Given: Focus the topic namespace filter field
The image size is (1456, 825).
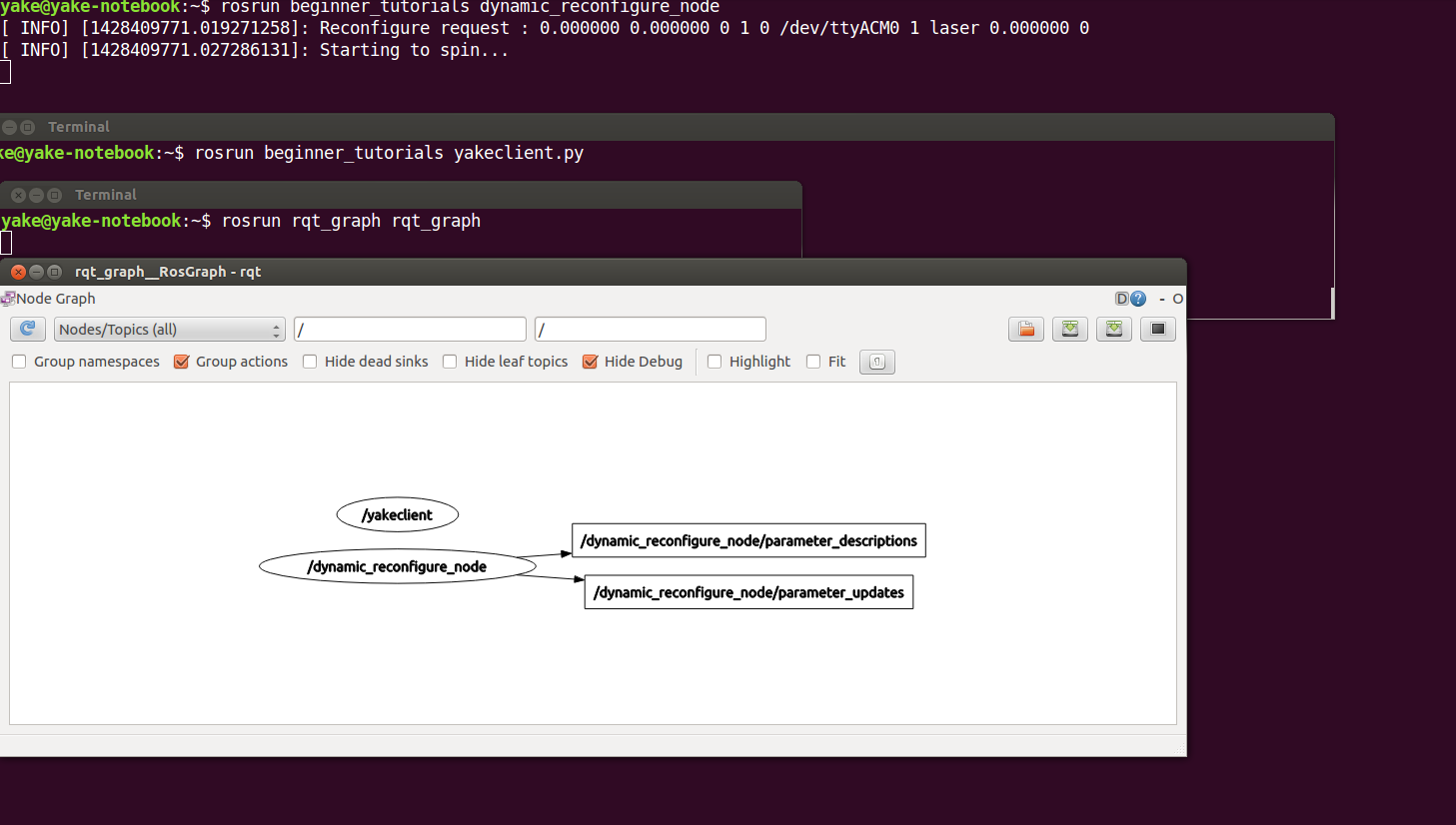Looking at the screenshot, I should coord(651,330).
